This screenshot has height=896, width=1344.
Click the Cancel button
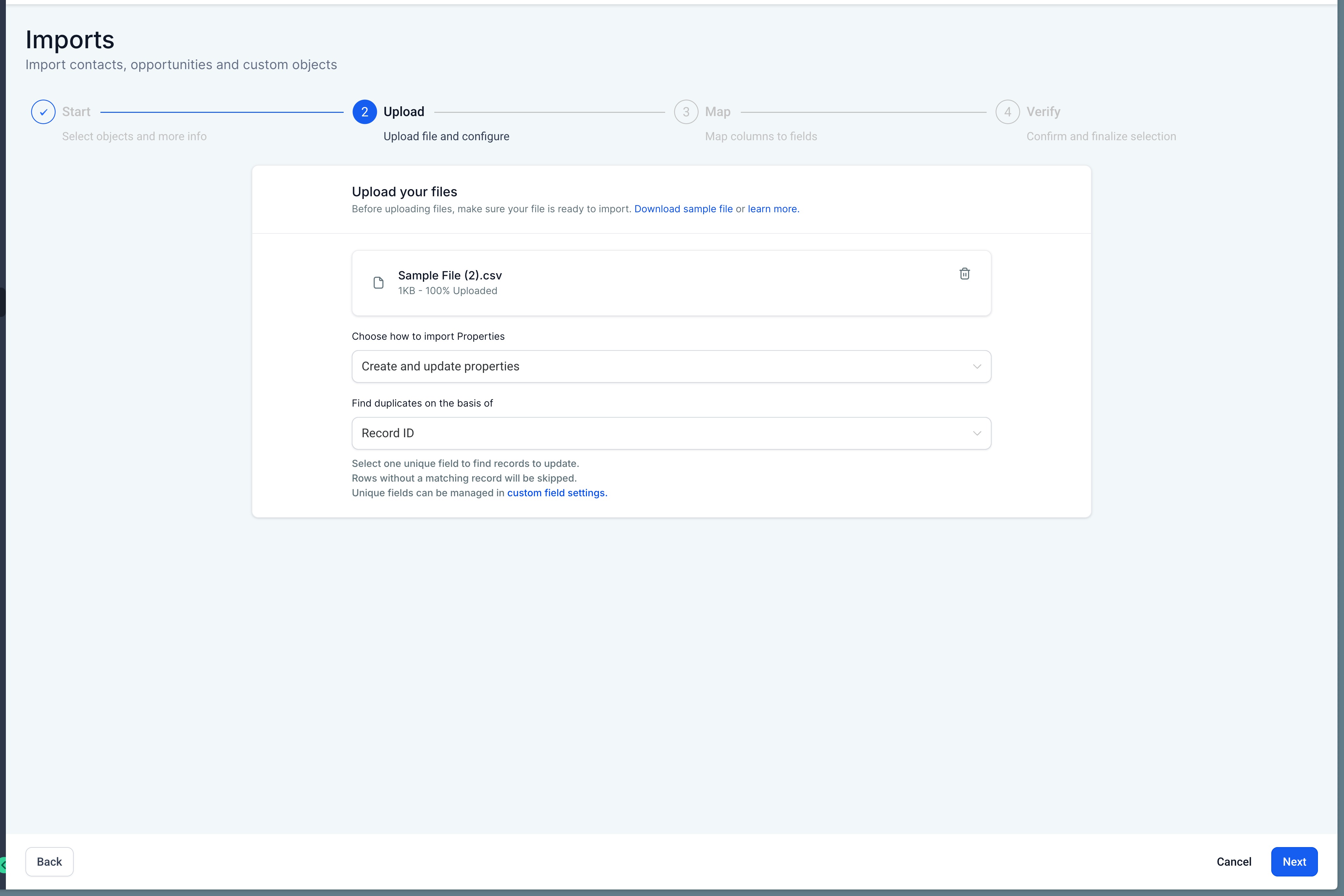[x=1234, y=862]
